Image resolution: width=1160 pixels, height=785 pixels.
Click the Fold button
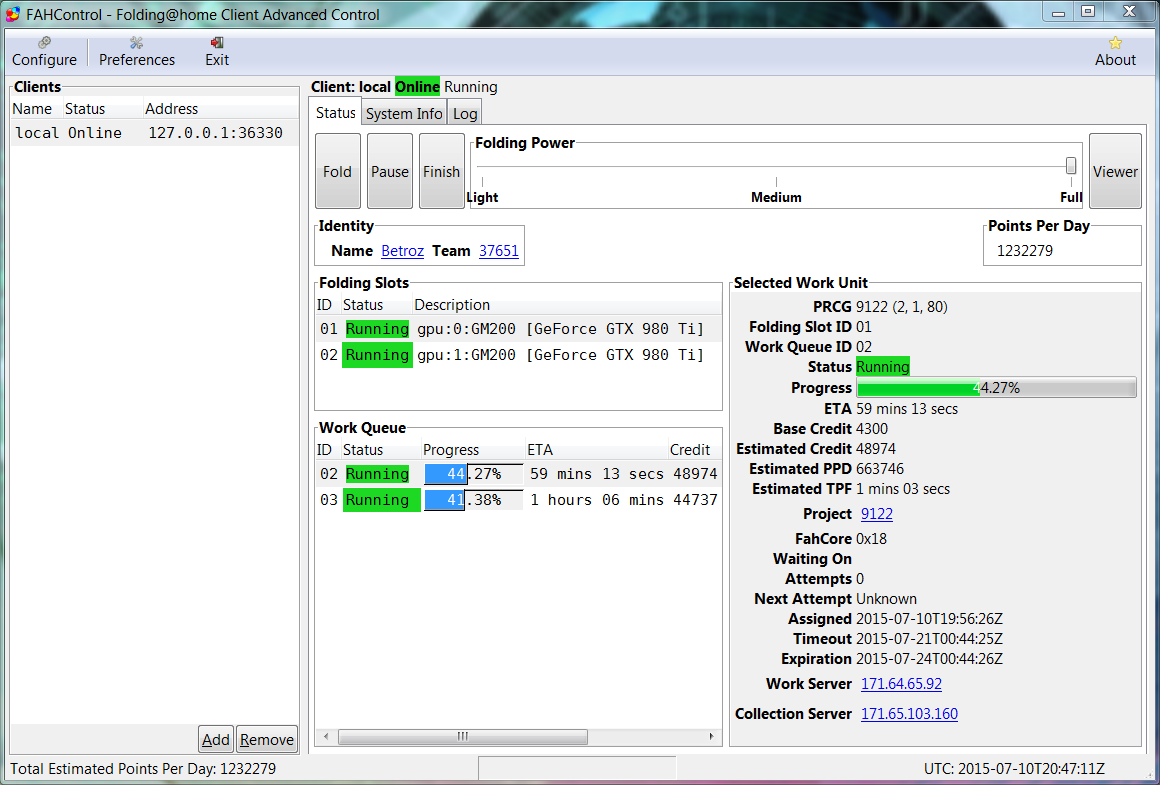click(x=337, y=171)
